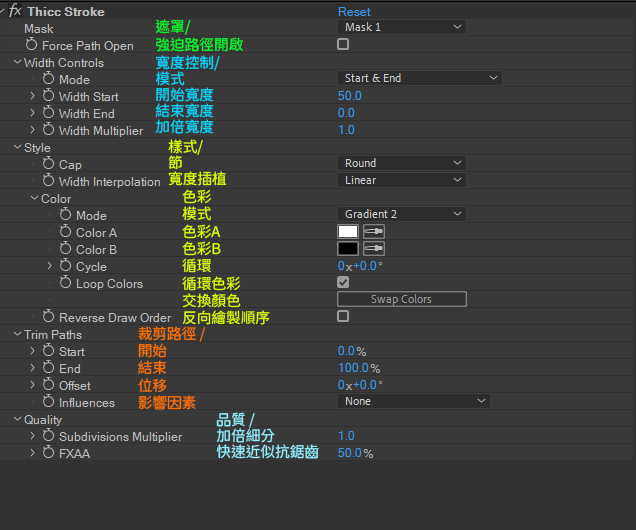The height and width of the screenshot is (530, 636).
Task: Toggle the Reverse Draw Order stopwatch
Action: (x=48, y=316)
